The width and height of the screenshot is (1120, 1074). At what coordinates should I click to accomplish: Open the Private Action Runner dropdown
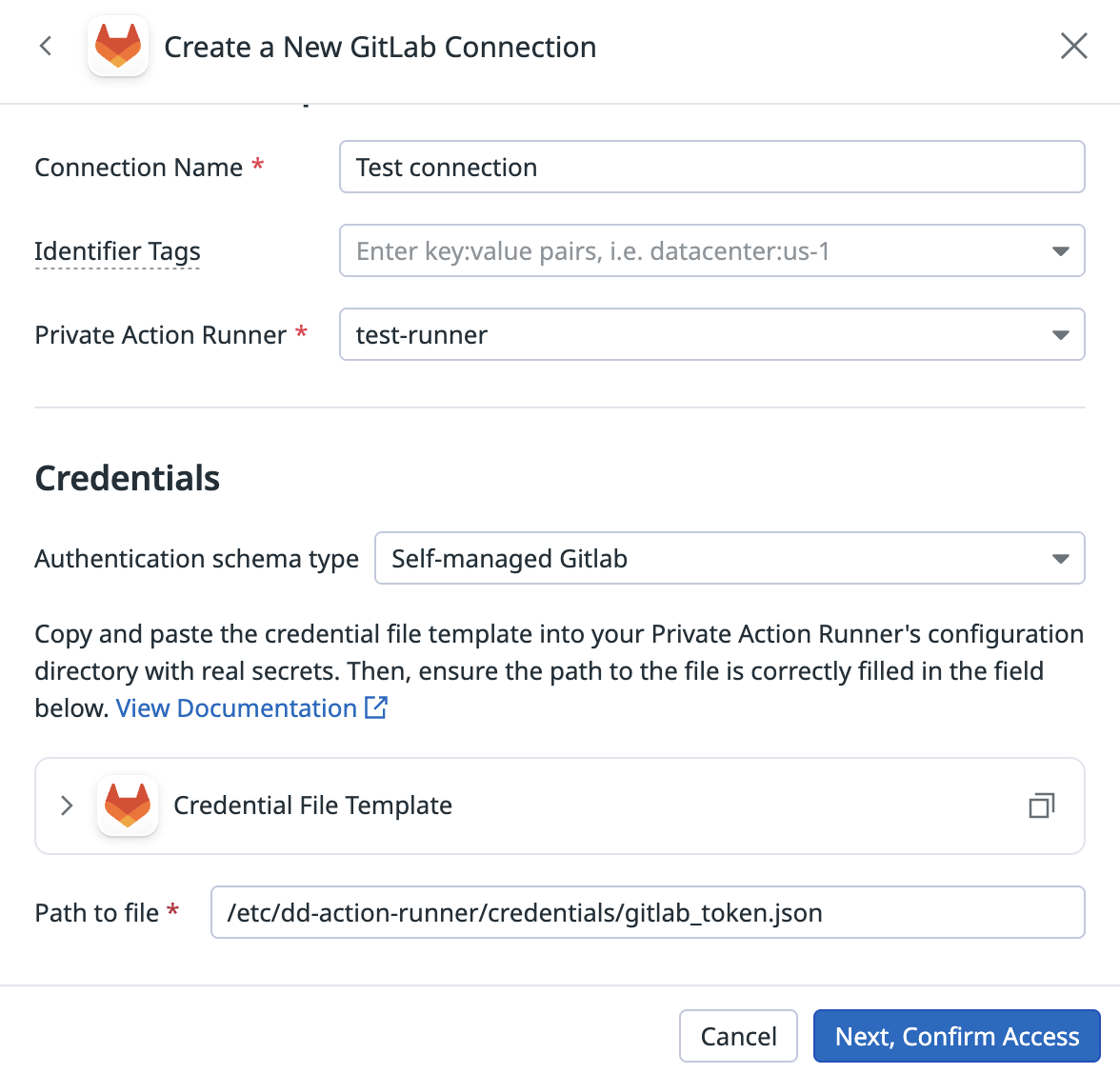pos(712,335)
